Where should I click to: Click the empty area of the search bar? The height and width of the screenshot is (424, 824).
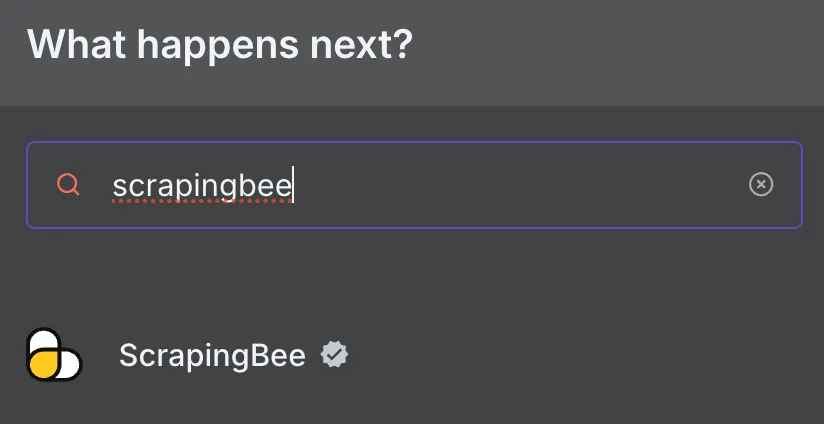[x=520, y=185]
